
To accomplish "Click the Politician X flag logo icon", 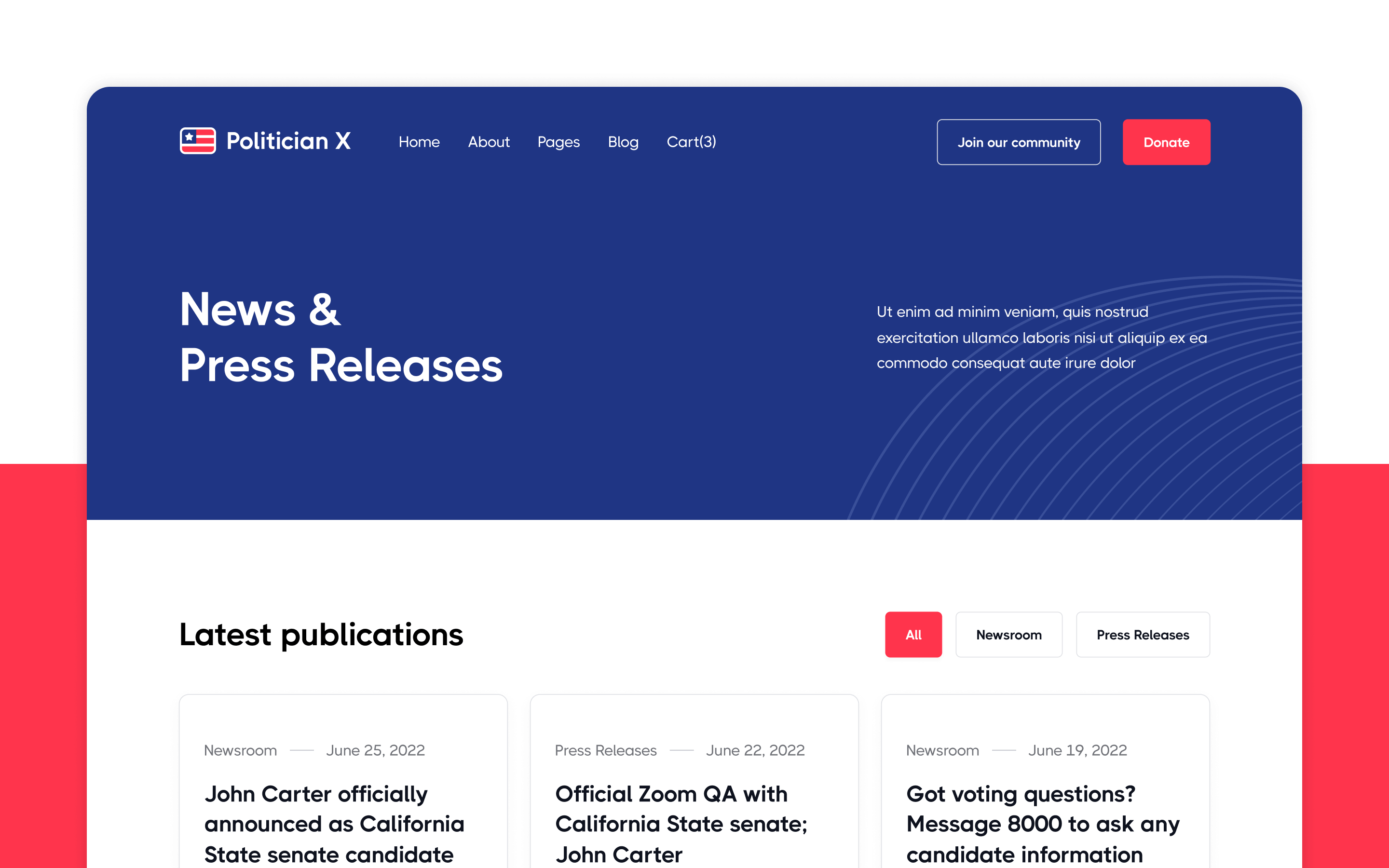I will click(197, 141).
